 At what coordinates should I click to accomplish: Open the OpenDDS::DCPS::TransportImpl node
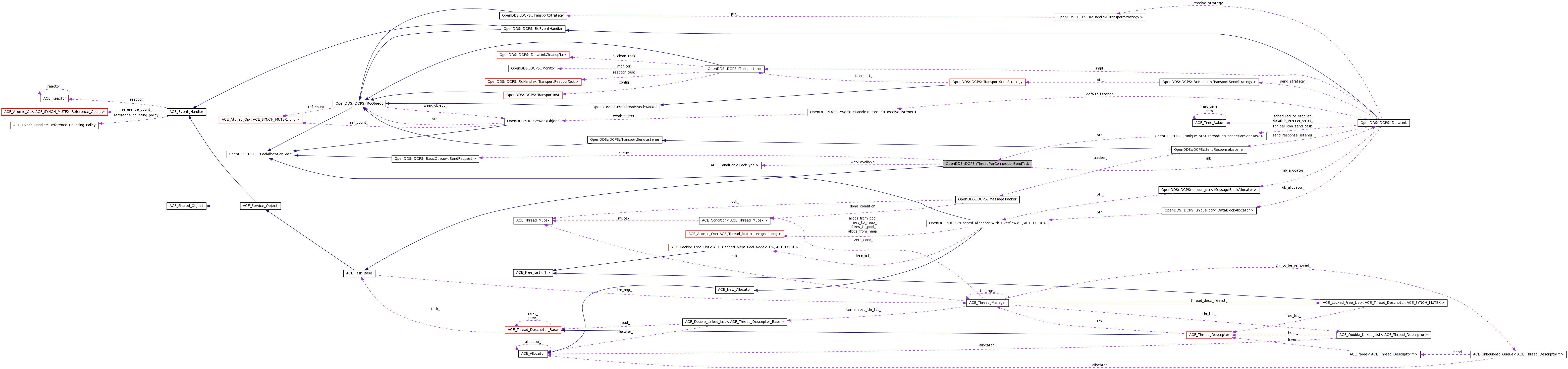click(734, 69)
